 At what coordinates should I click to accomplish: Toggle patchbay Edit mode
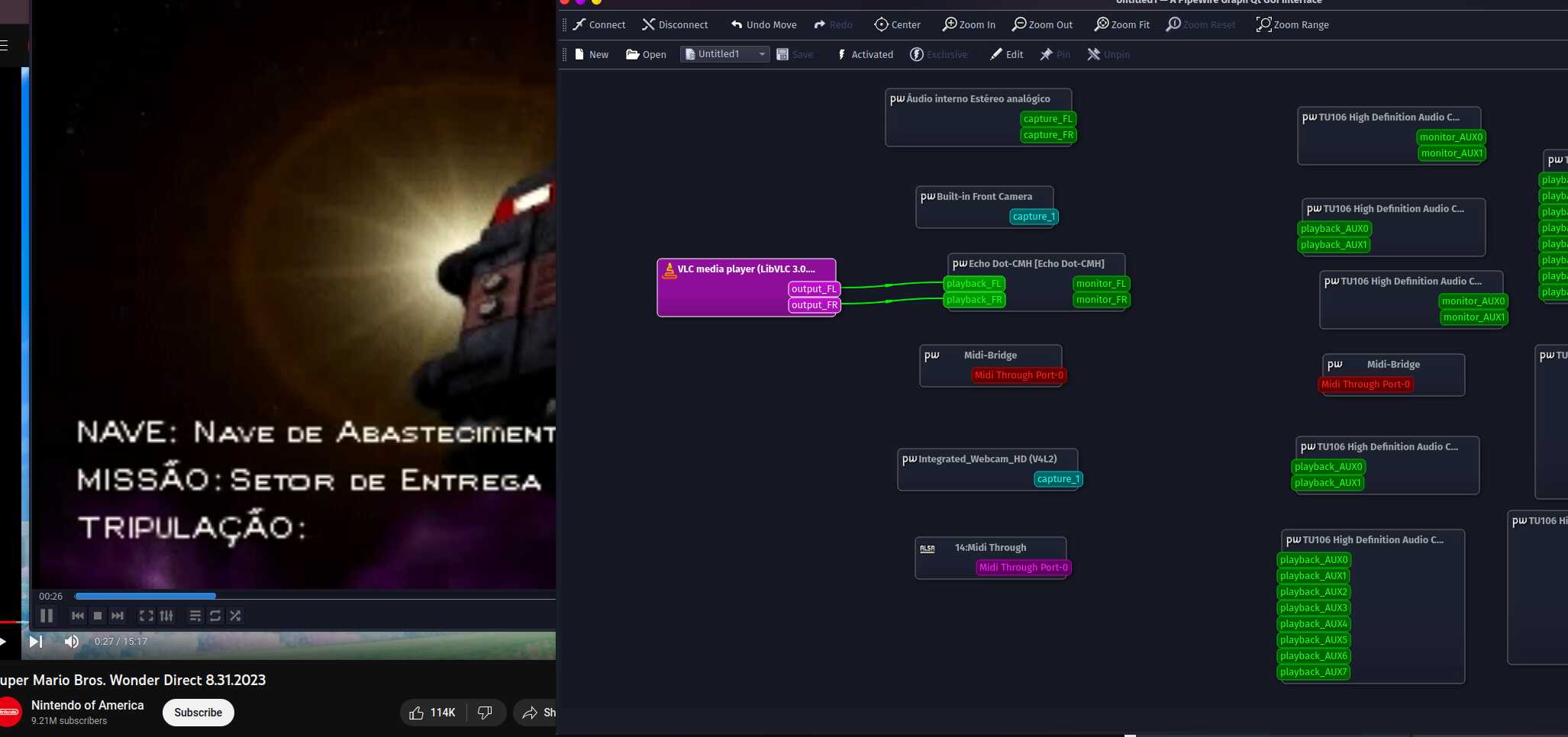[1006, 54]
